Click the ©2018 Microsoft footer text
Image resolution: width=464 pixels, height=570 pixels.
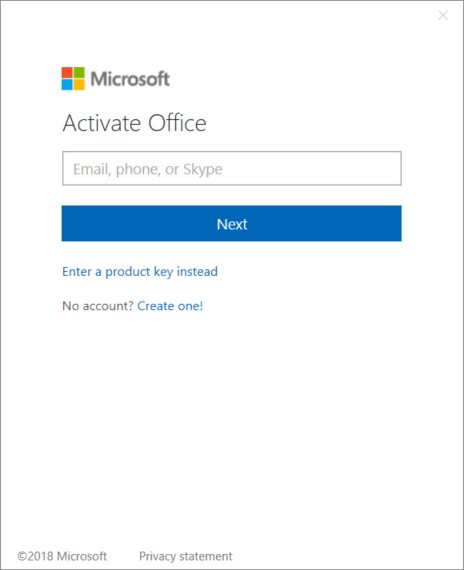[62, 556]
